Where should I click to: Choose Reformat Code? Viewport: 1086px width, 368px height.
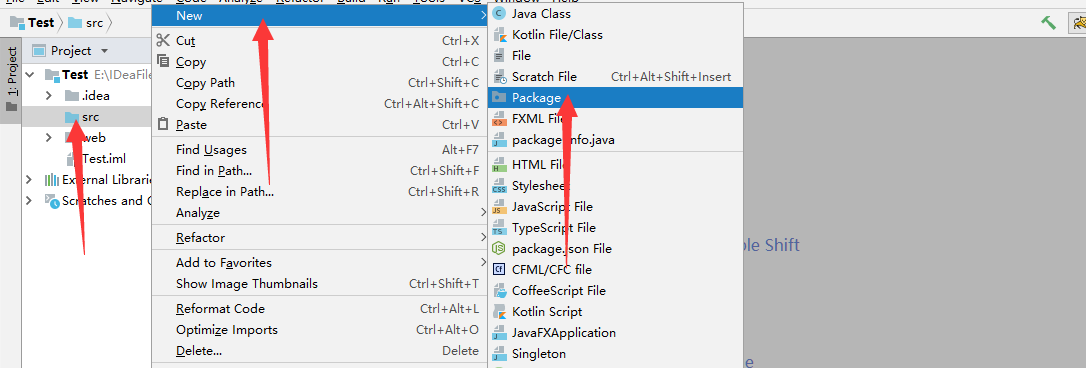pos(320,308)
